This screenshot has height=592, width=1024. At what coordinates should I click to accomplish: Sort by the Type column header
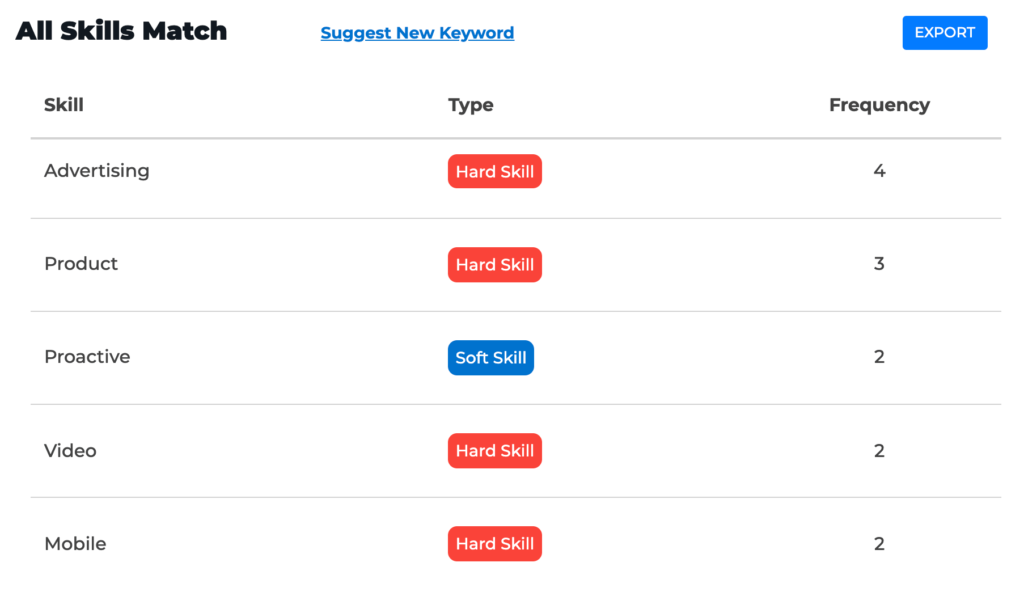[470, 105]
